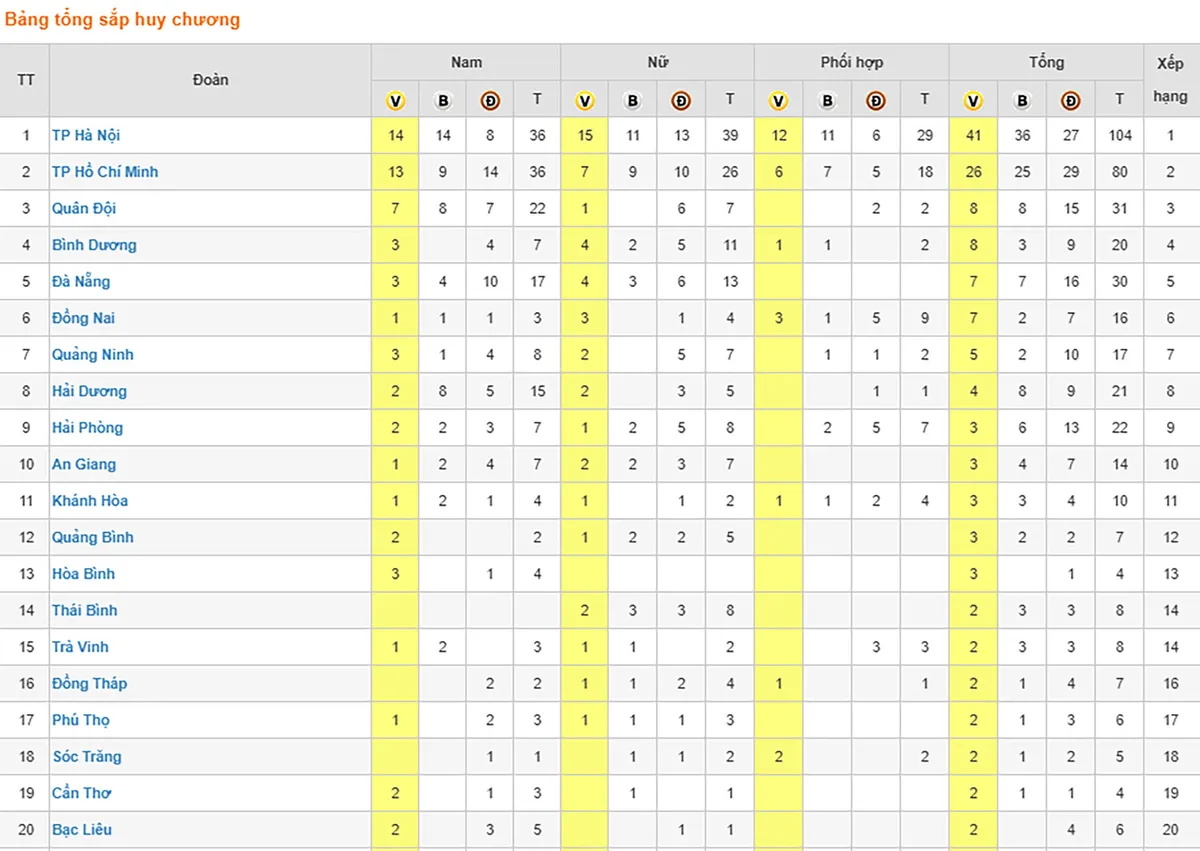Viewport: 1200px width, 851px height.
Task: Open the Sóc Trăng team link
Action: 86,757
